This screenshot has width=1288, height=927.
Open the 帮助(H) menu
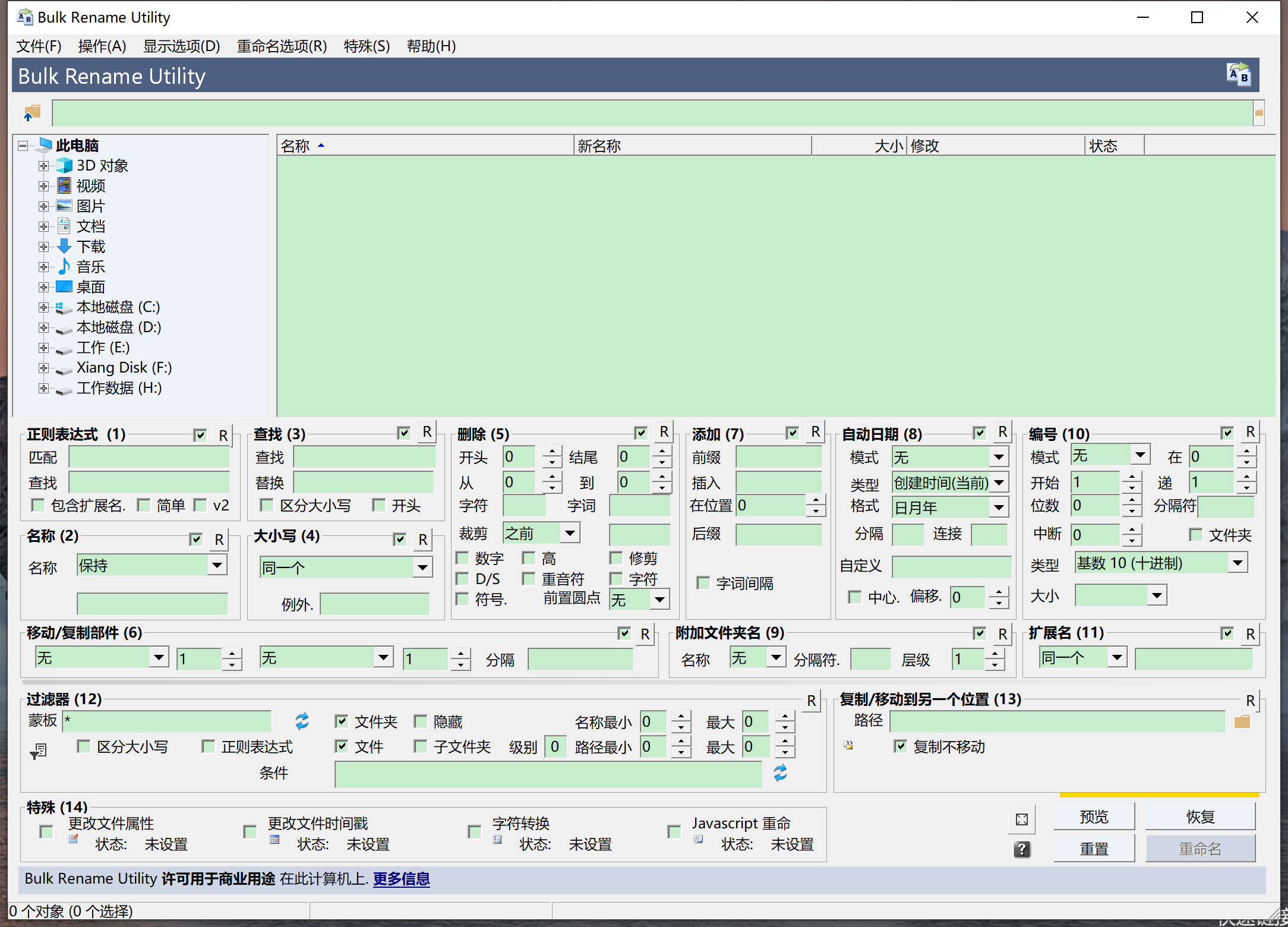431,46
